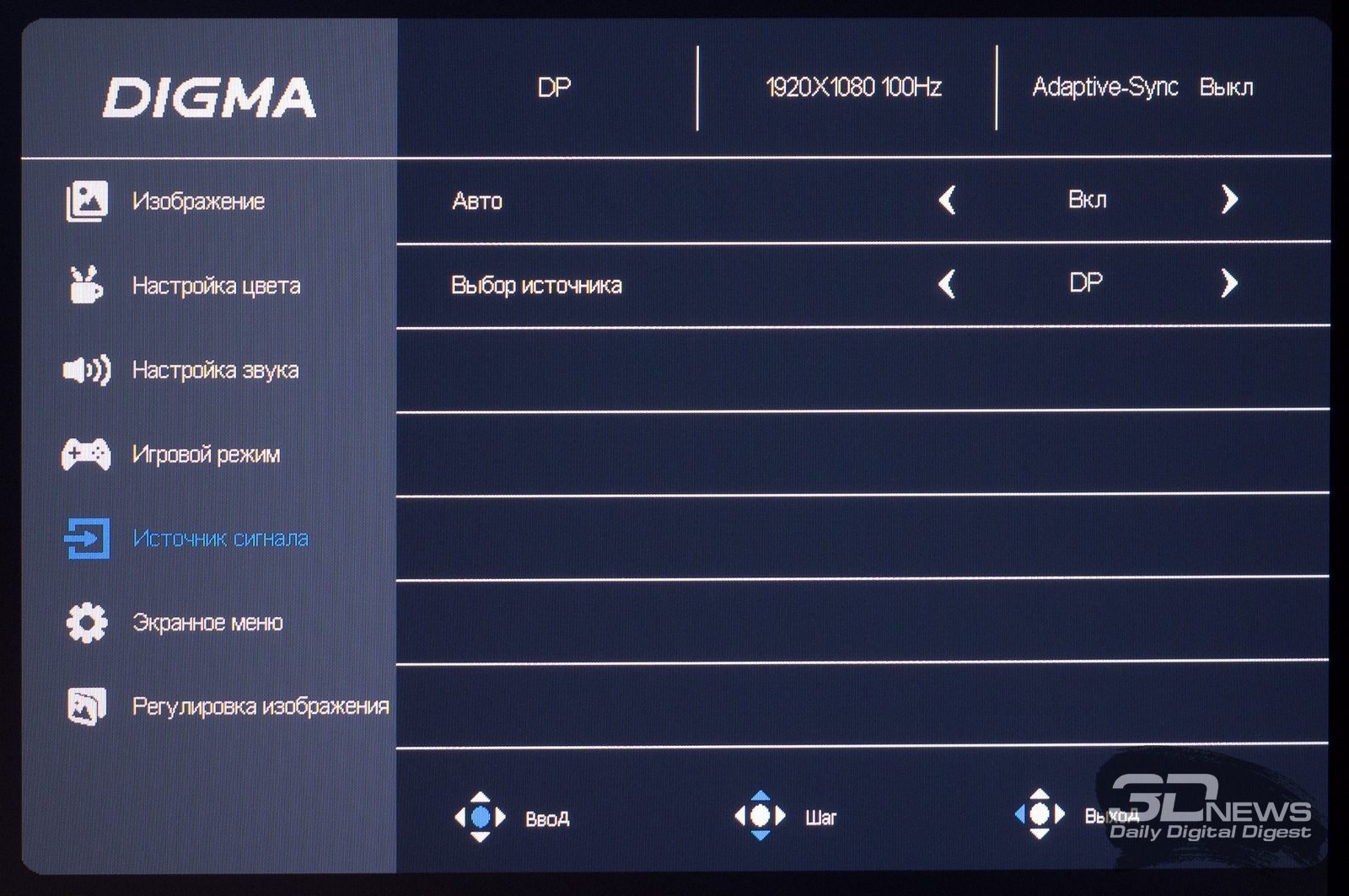The height and width of the screenshot is (896, 1349).
Task: Click right arrow of the Авто setting
Action: (1229, 199)
